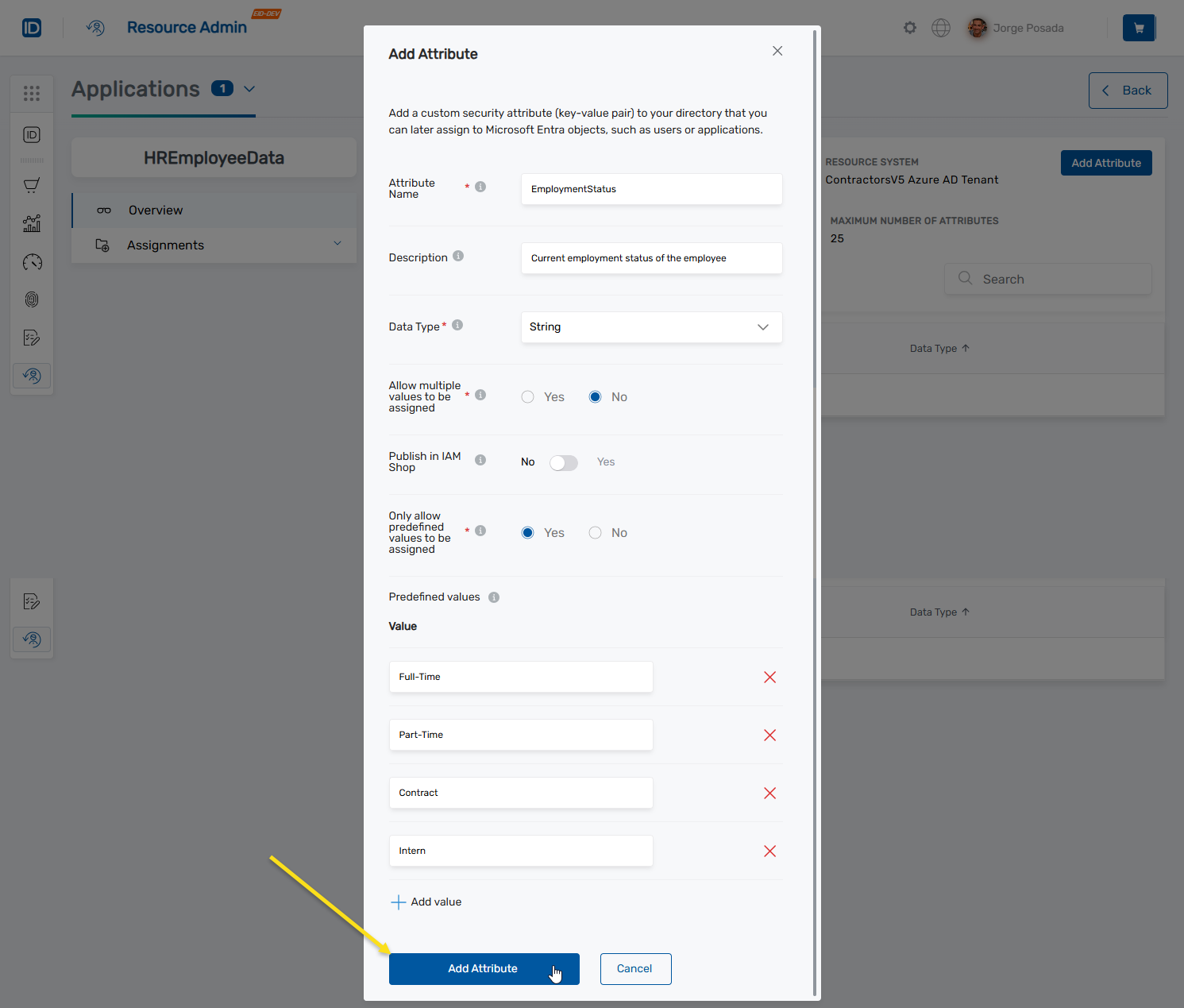Viewport: 1184px width, 1008px height.
Task: Open the globe language selector icon
Action: click(x=941, y=27)
